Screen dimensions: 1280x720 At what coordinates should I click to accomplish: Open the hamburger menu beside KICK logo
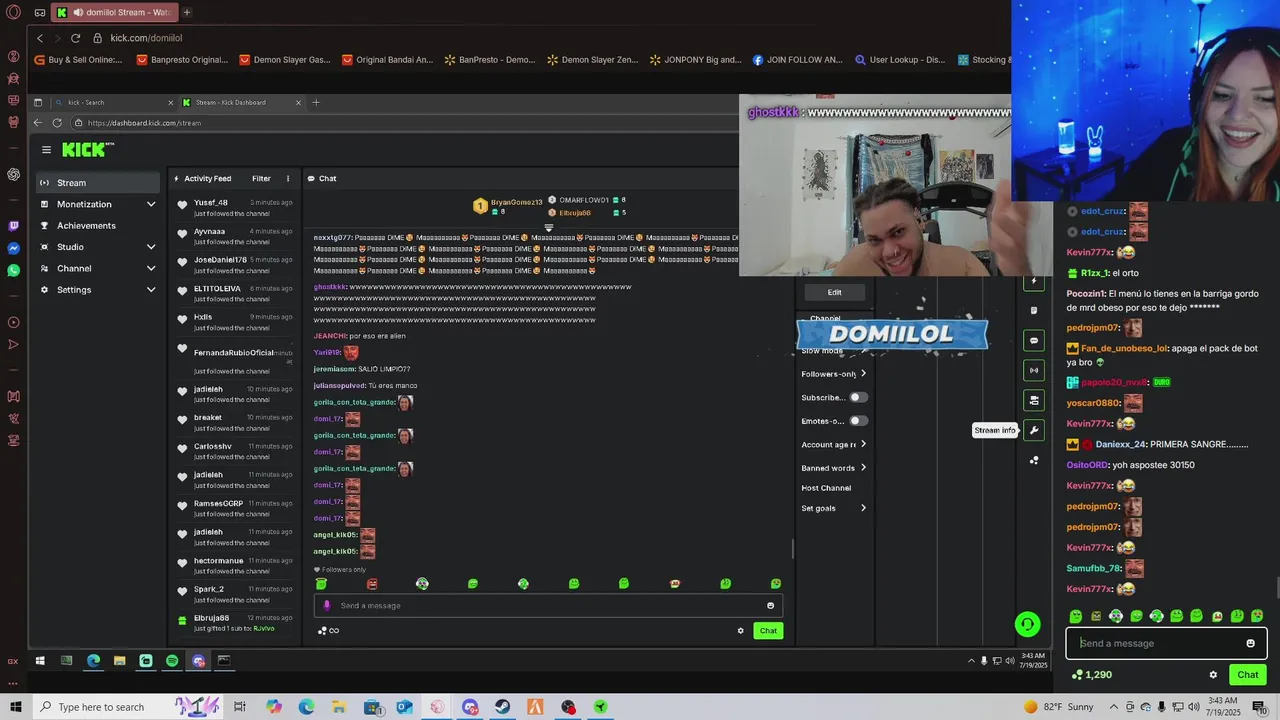46,150
